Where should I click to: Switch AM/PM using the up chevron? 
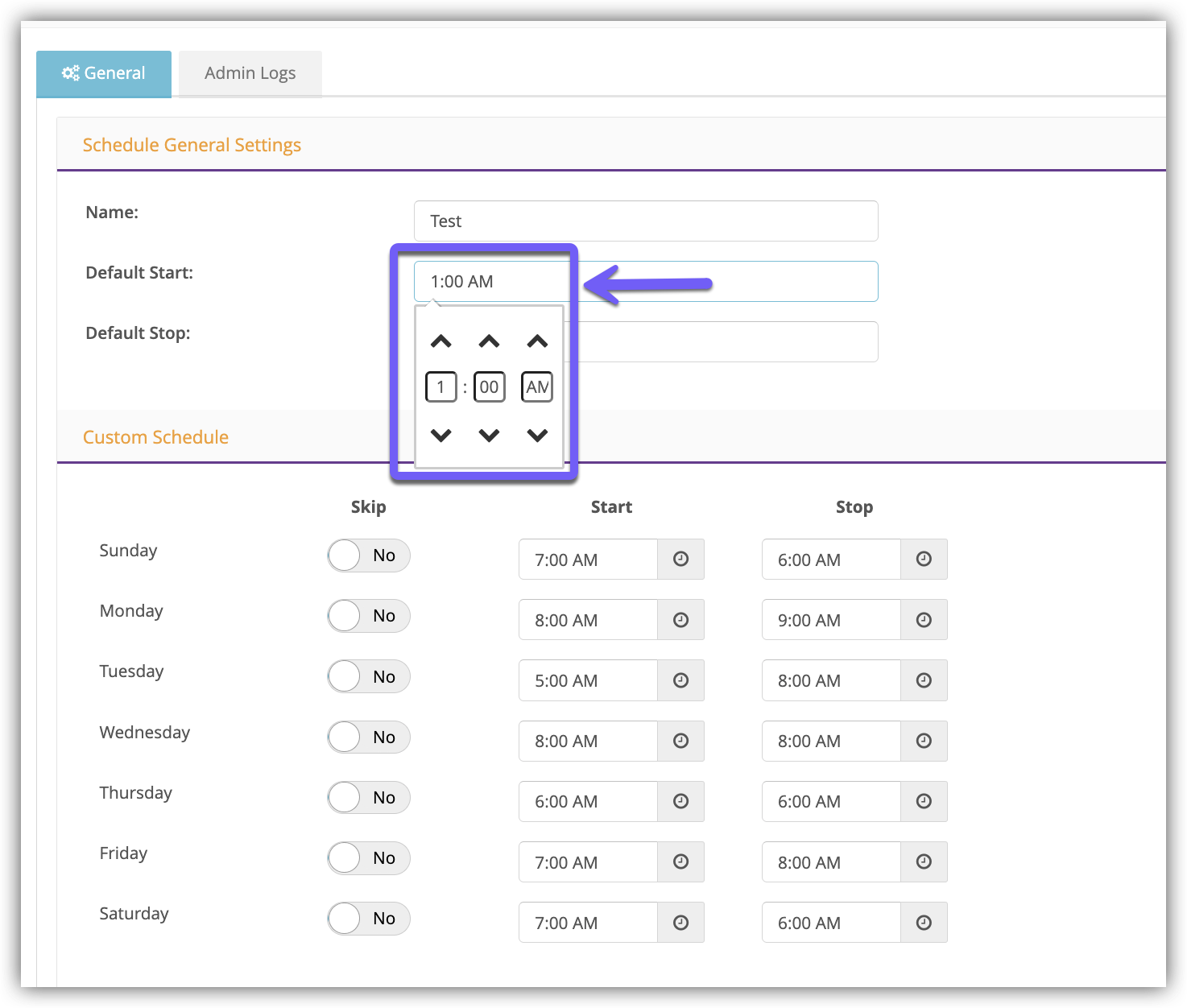coord(537,341)
